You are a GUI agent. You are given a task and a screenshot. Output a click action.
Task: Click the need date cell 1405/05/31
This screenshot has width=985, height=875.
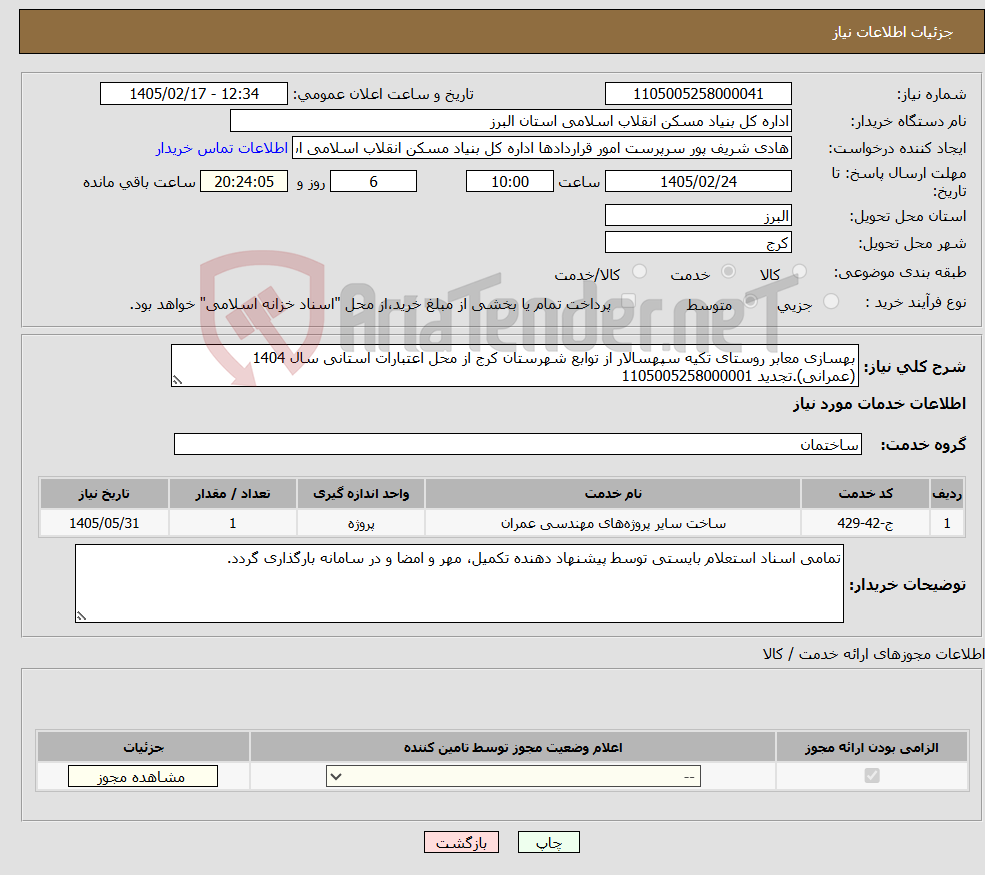pyautogui.click(x=104, y=523)
